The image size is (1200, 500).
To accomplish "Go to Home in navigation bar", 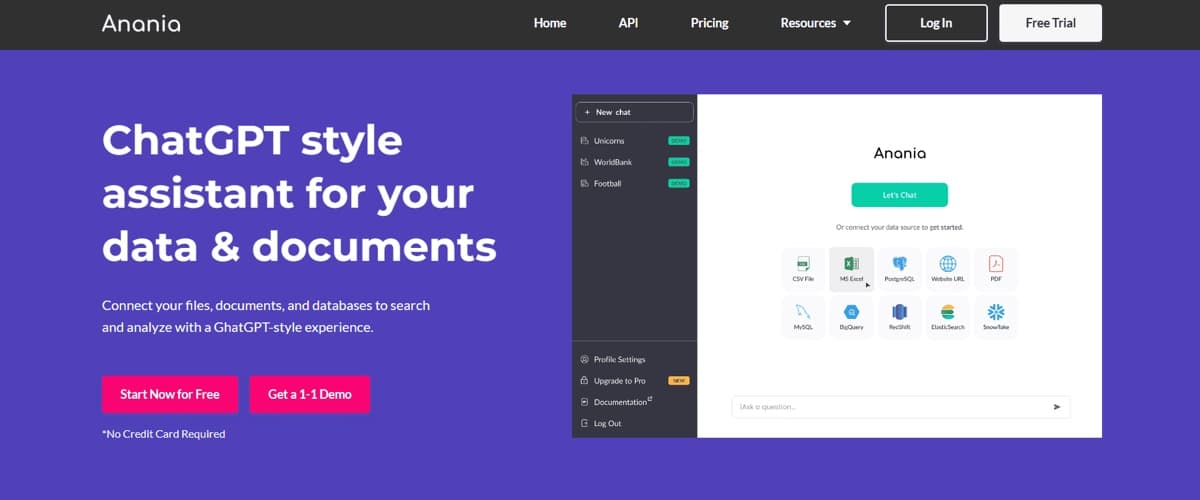I will pos(550,23).
